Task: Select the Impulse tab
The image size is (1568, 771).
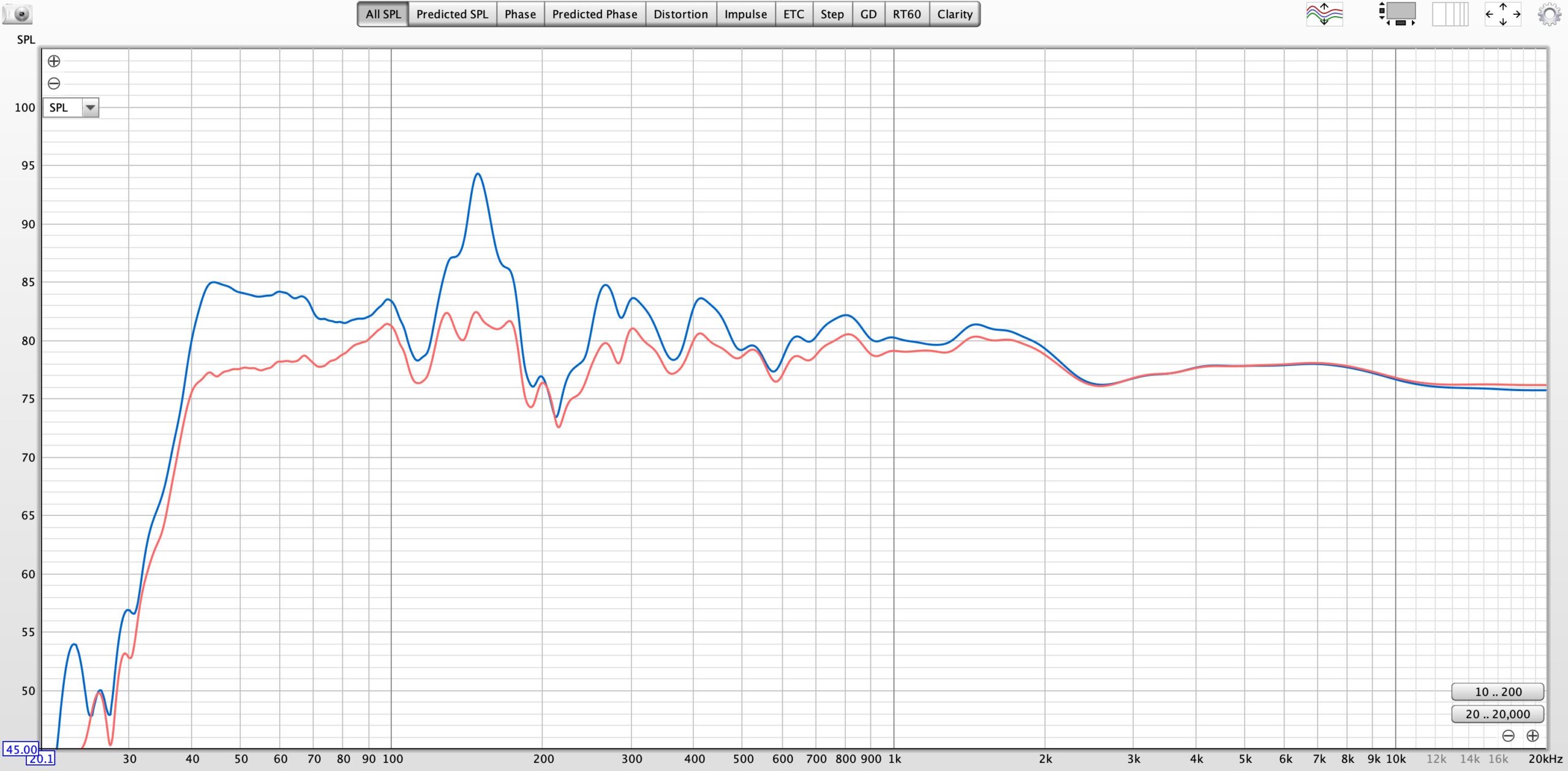Action: point(745,14)
